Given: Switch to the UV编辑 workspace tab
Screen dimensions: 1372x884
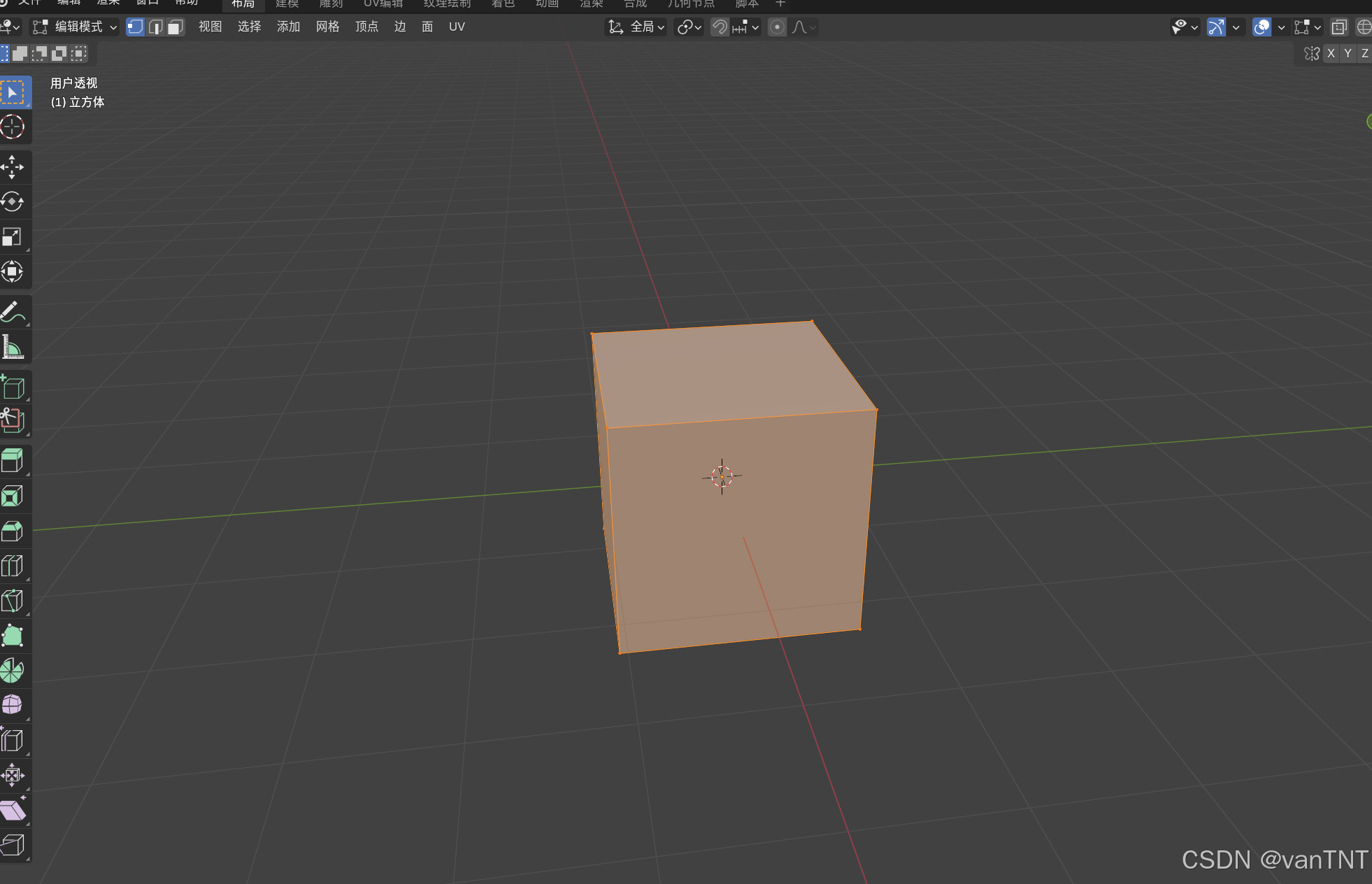Looking at the screenshot, I should click(x=383, y=4).
